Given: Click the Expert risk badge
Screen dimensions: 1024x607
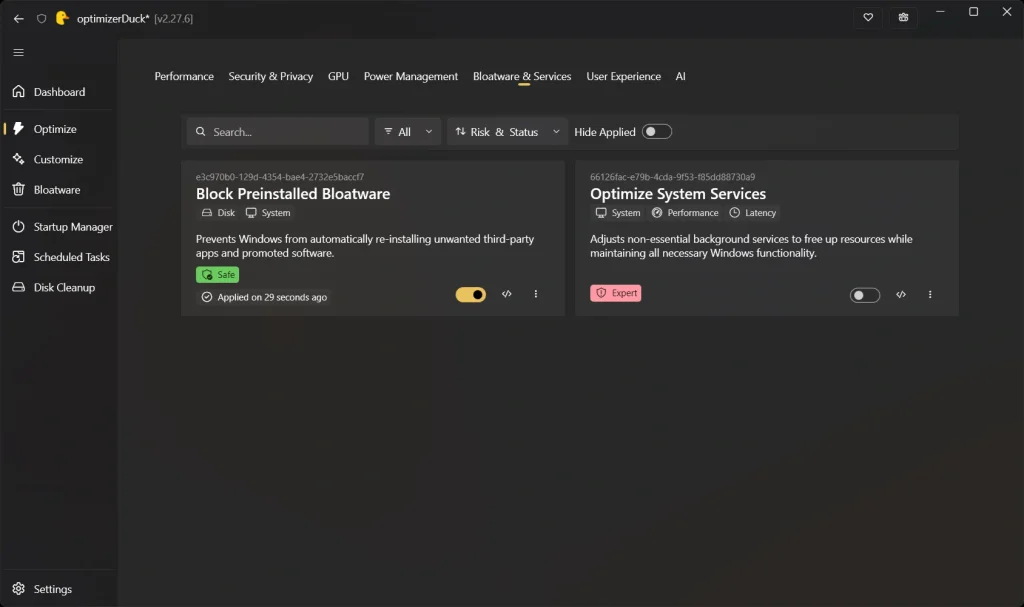Looking at the screenshot, I should 616,293.
